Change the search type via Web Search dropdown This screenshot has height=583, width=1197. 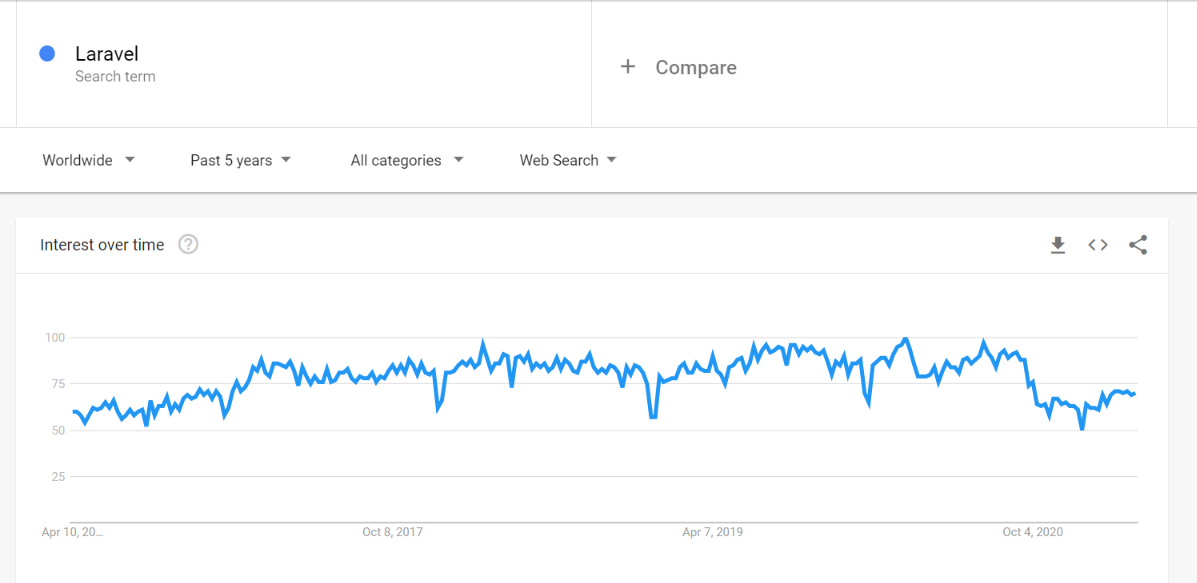[x=568, y=160]
